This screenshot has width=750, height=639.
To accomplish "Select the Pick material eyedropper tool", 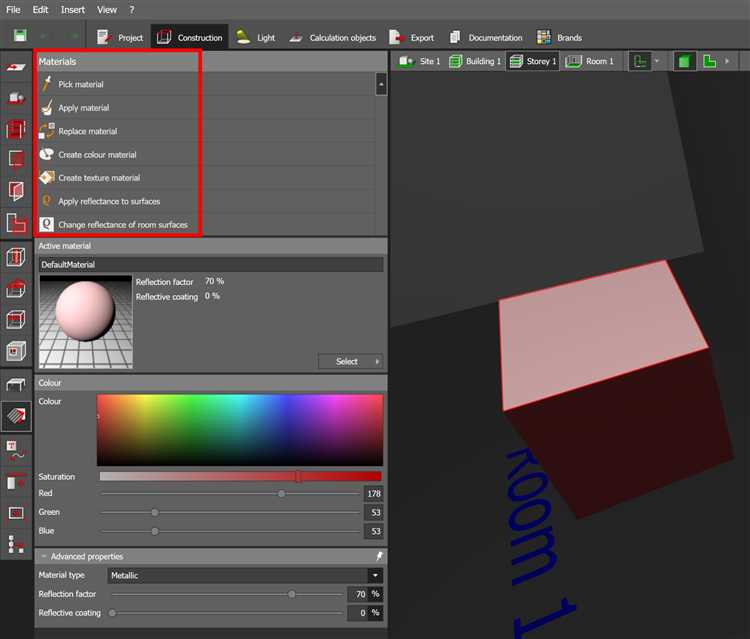I will pyautogui.click(x=47, y=84).
